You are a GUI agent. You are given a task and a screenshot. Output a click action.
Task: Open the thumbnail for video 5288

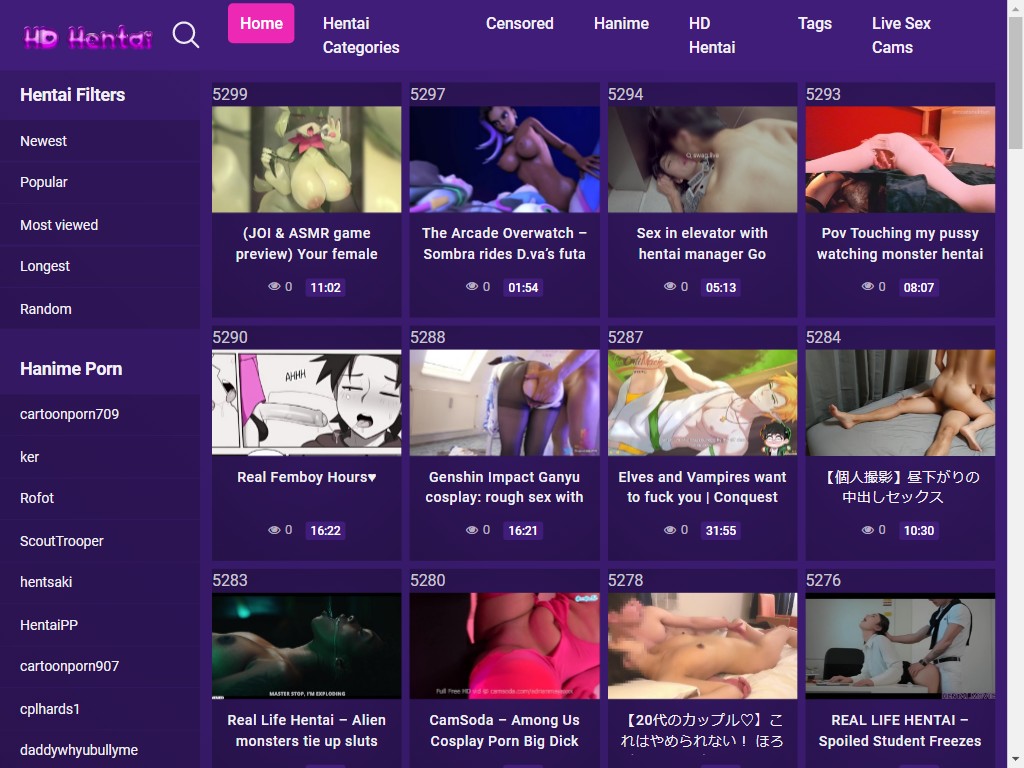pos(504,402)
